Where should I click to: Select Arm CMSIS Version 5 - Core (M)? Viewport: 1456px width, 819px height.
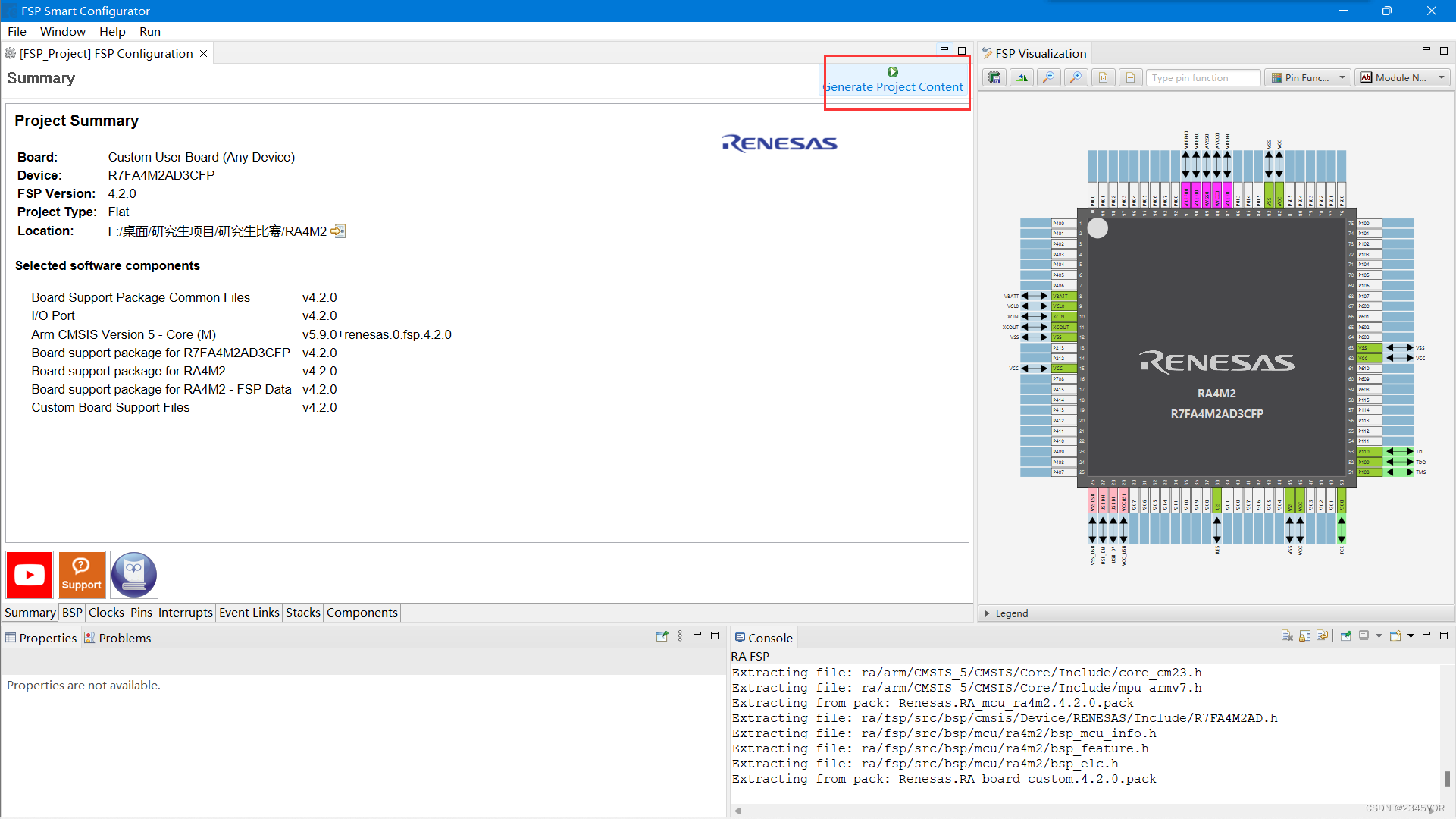(x=124, y=334)
